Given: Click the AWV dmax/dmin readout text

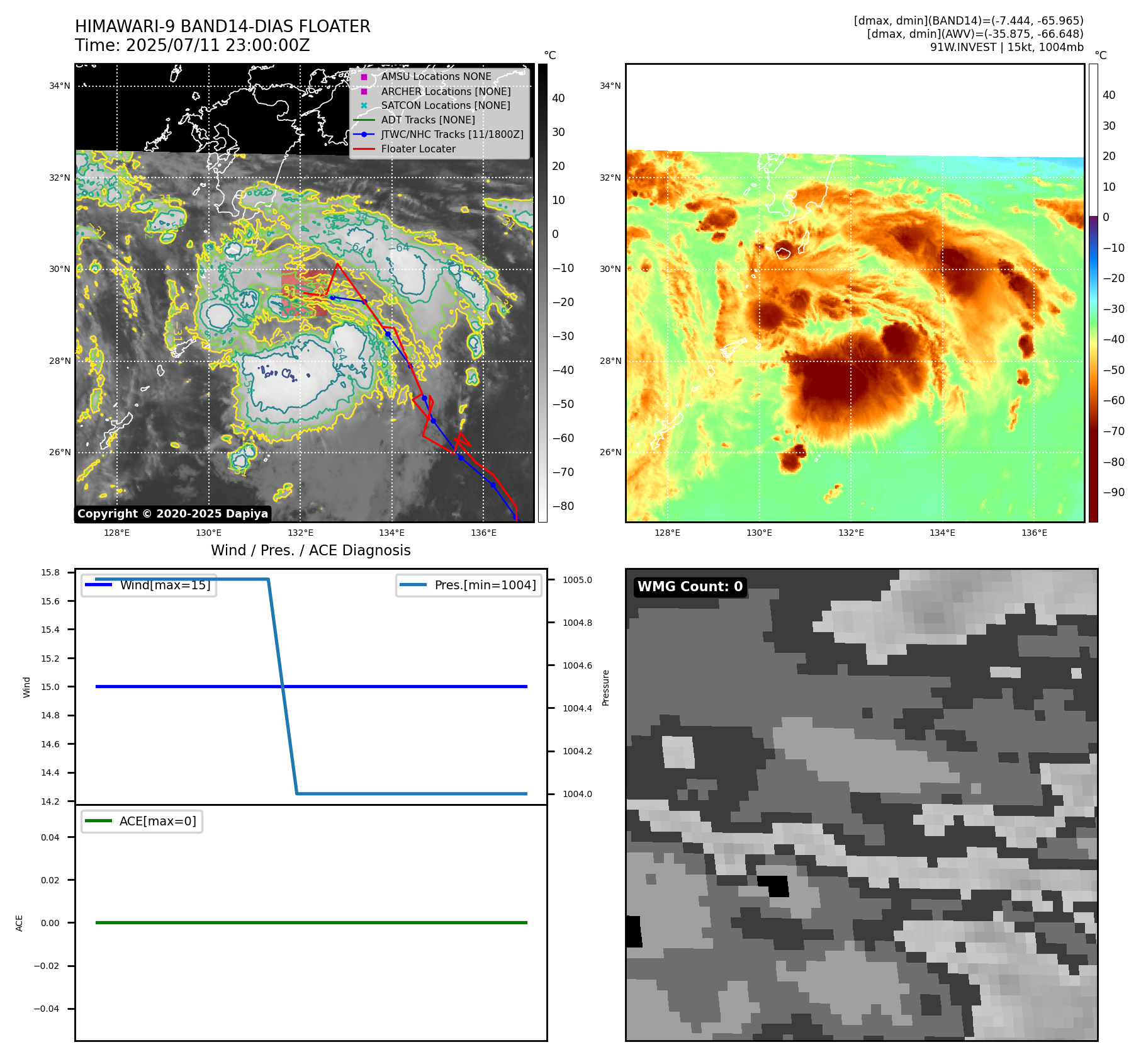Looking at the screenshot, I should pos(975,34).
